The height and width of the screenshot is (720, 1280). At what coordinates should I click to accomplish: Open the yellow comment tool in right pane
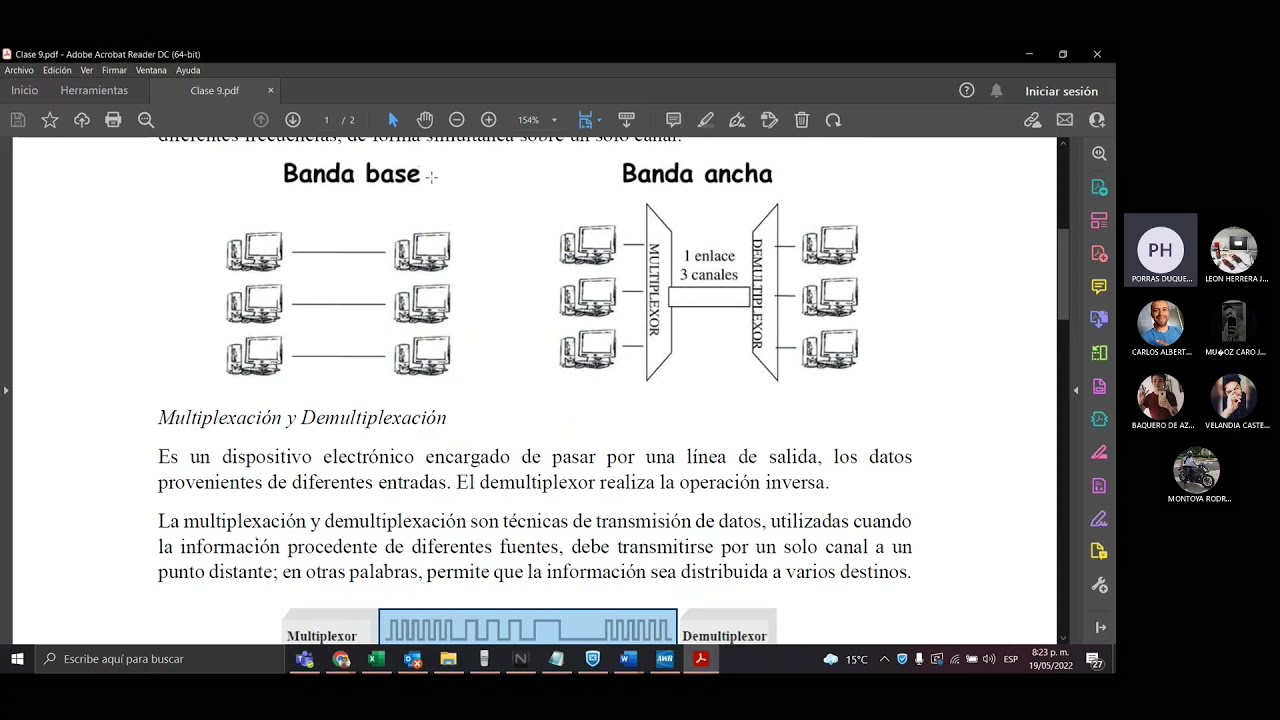pos(1099,287)
